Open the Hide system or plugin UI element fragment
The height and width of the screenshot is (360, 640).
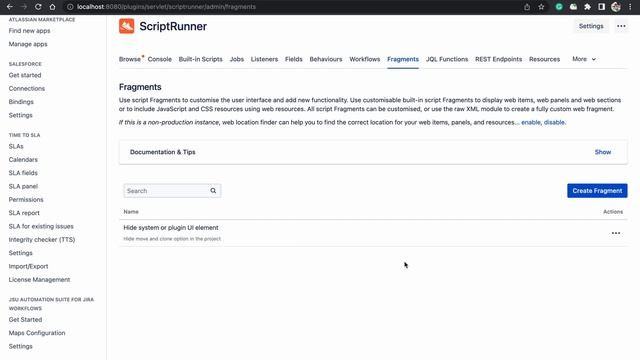pyautogui.click(x=171, y=228)
